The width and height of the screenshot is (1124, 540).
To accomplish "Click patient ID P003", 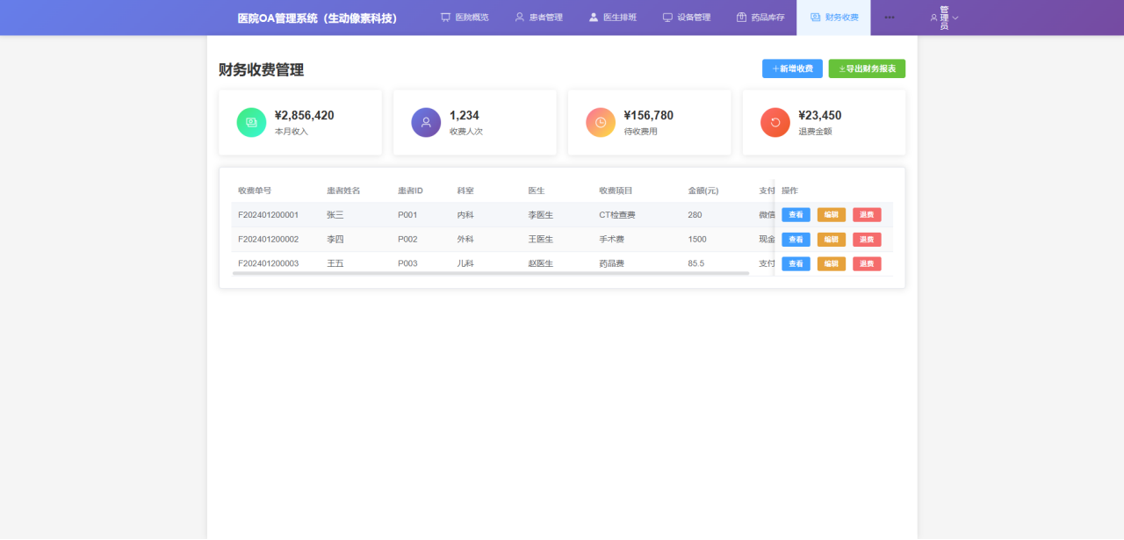I will [x=408, y=263].
